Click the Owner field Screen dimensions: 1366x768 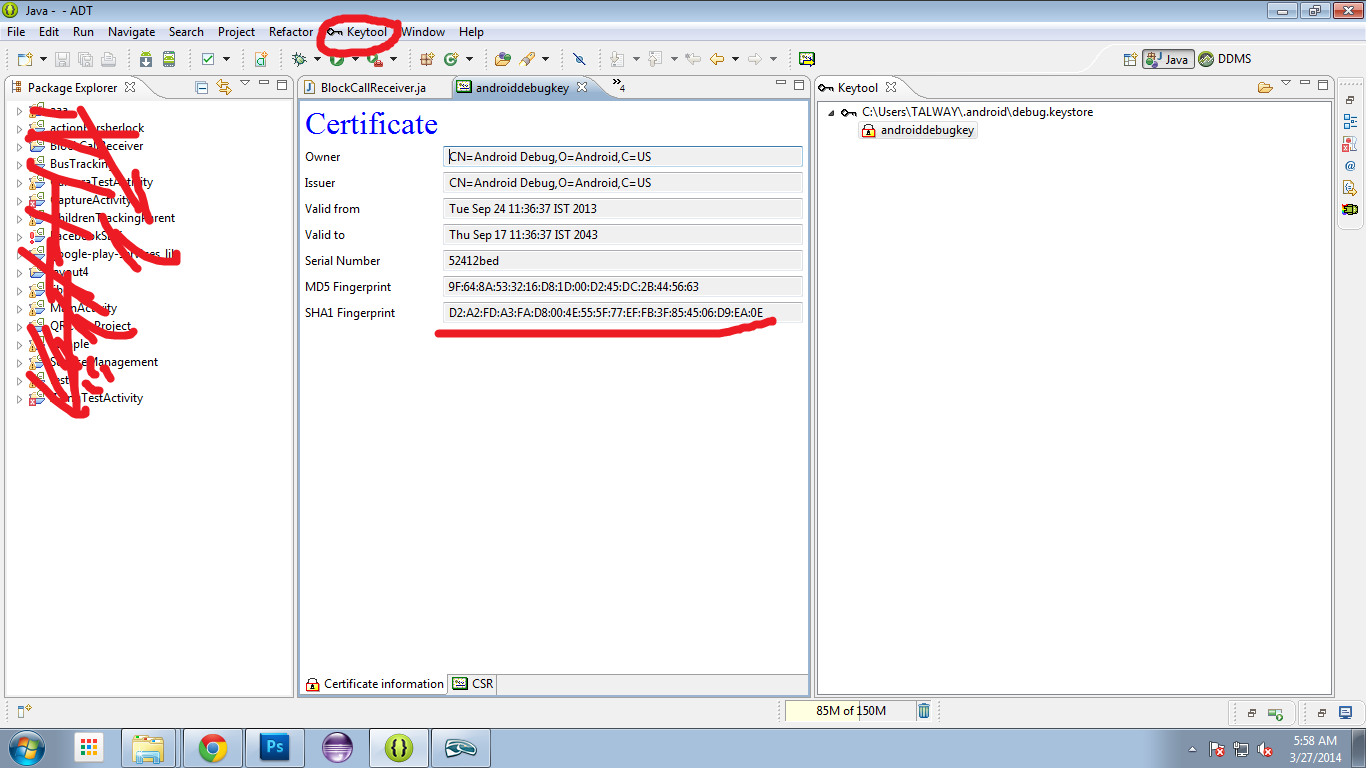tap(623, 157)
